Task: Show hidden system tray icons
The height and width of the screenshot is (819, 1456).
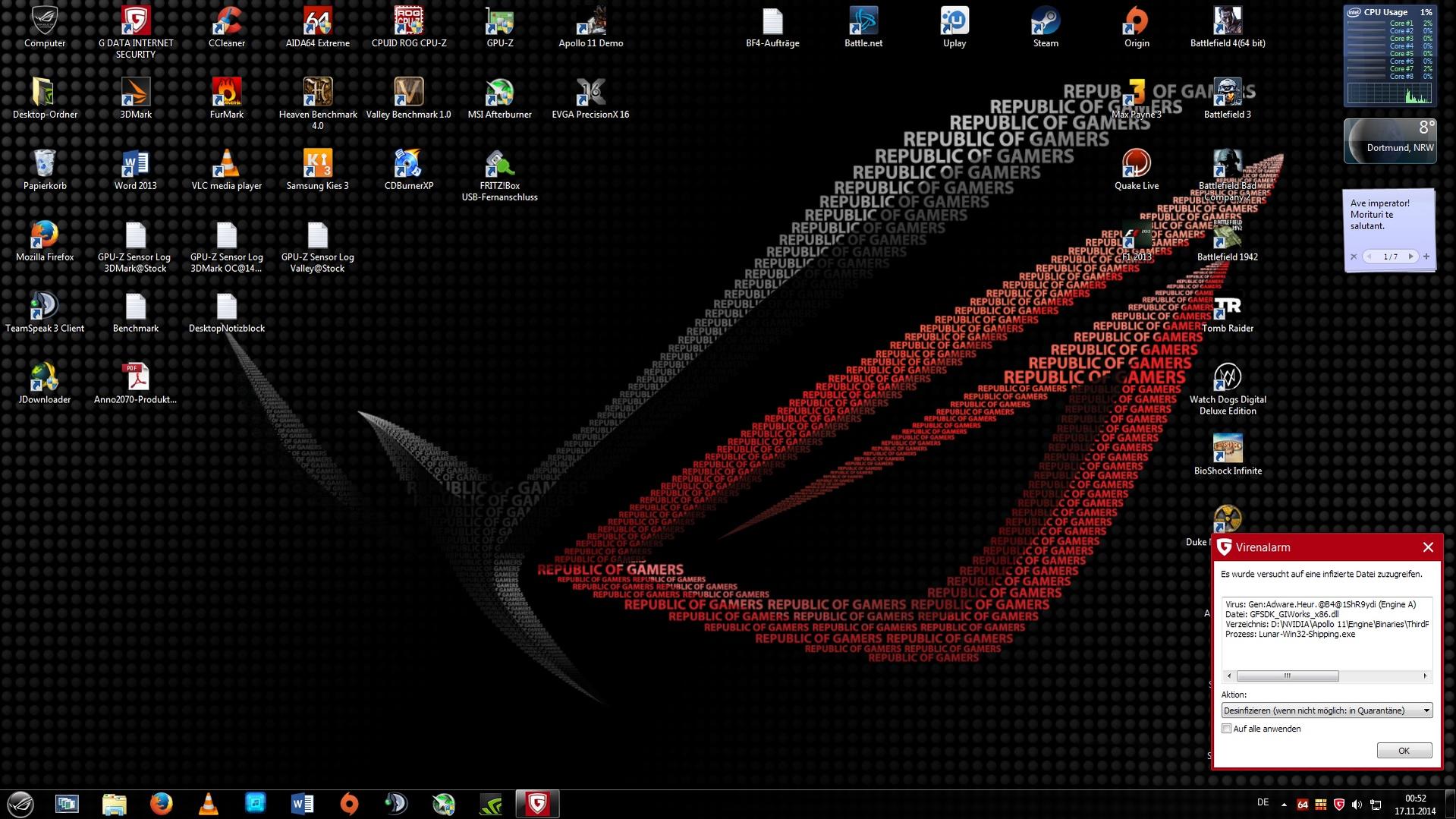Action: [1284, 805]
